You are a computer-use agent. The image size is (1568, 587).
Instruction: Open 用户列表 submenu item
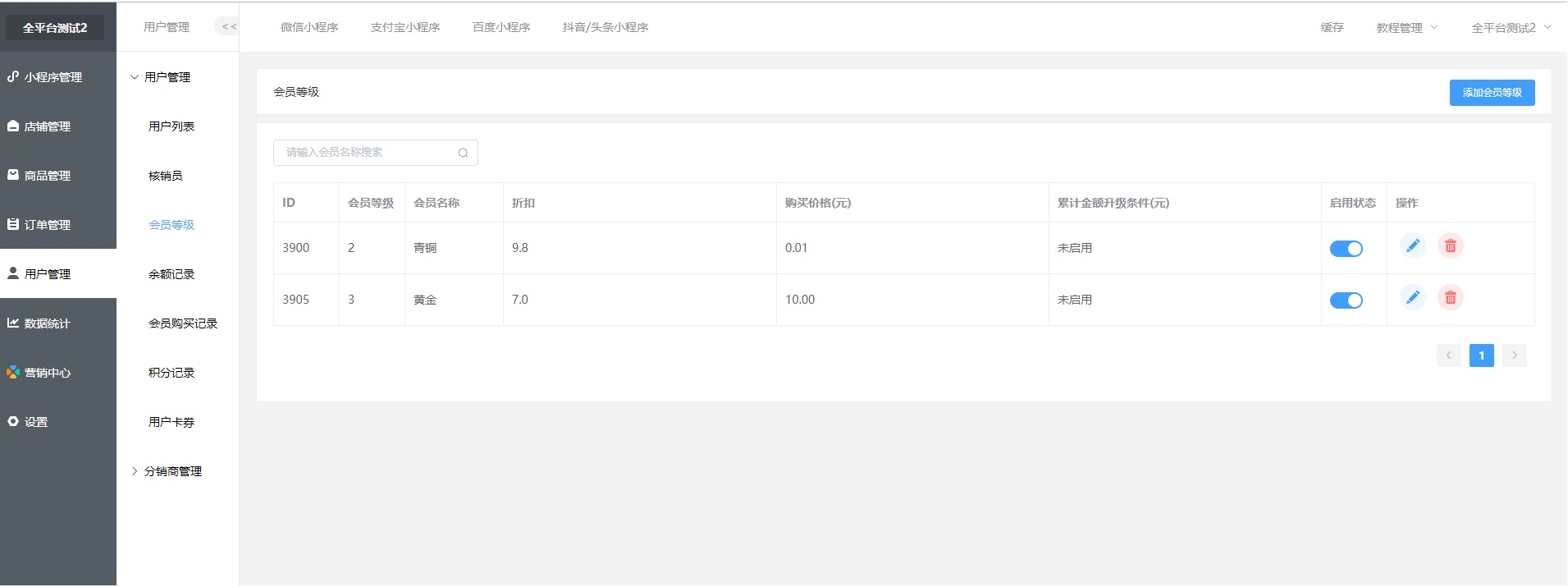(171, 126)
